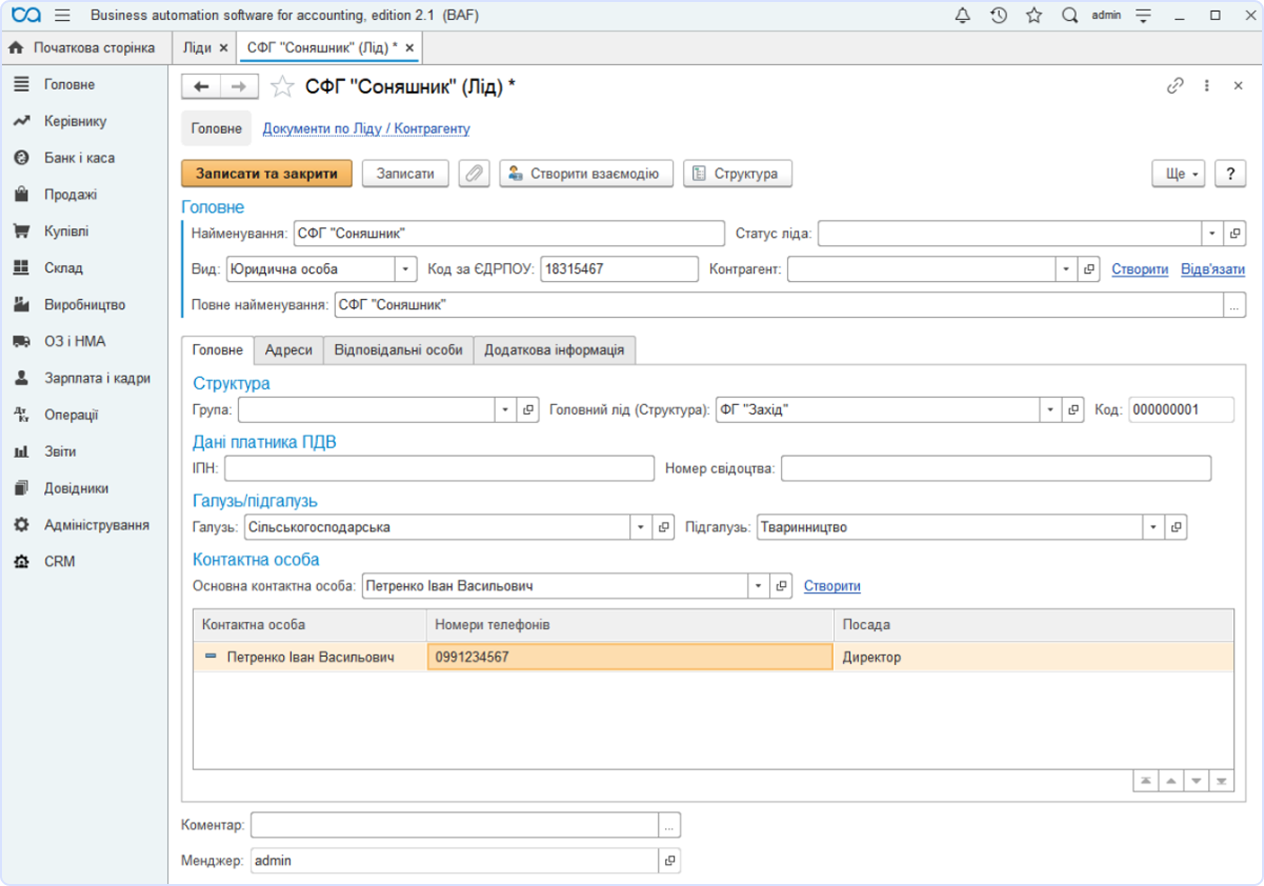The image size is (1264, 886).
Task: Expand the Вид dropdown
Action: pos(406,270)
